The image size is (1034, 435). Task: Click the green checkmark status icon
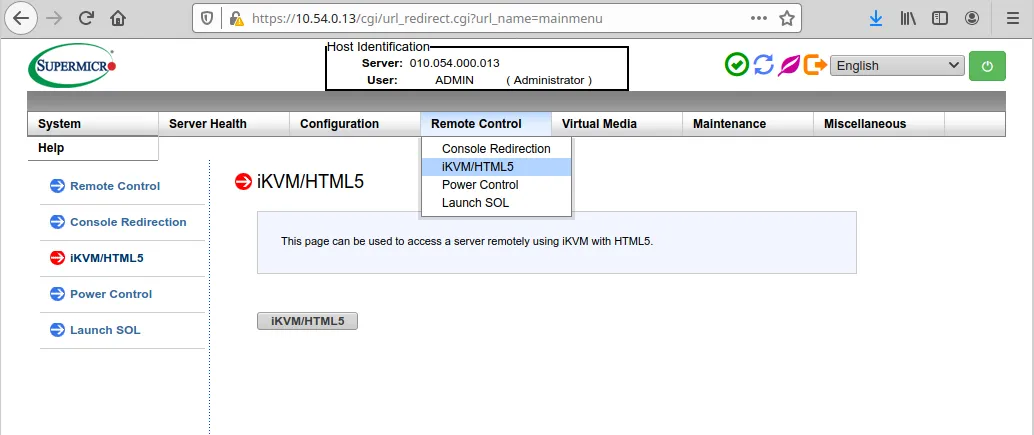pyautogui.click(x=737, y=65)
